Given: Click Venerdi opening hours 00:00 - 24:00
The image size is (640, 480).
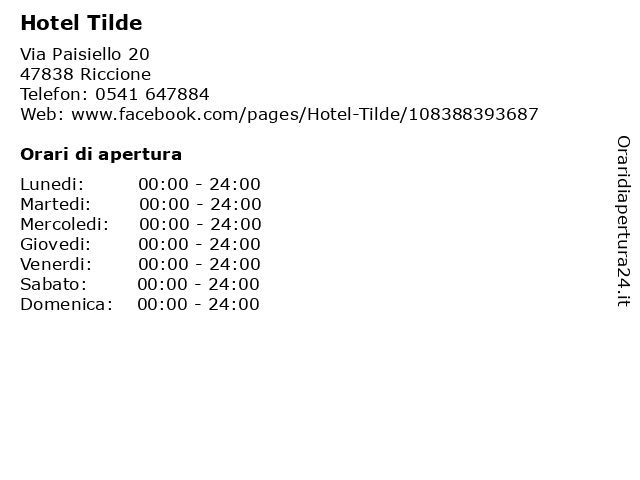Looking at the screenshot, I should pos(199,264).
